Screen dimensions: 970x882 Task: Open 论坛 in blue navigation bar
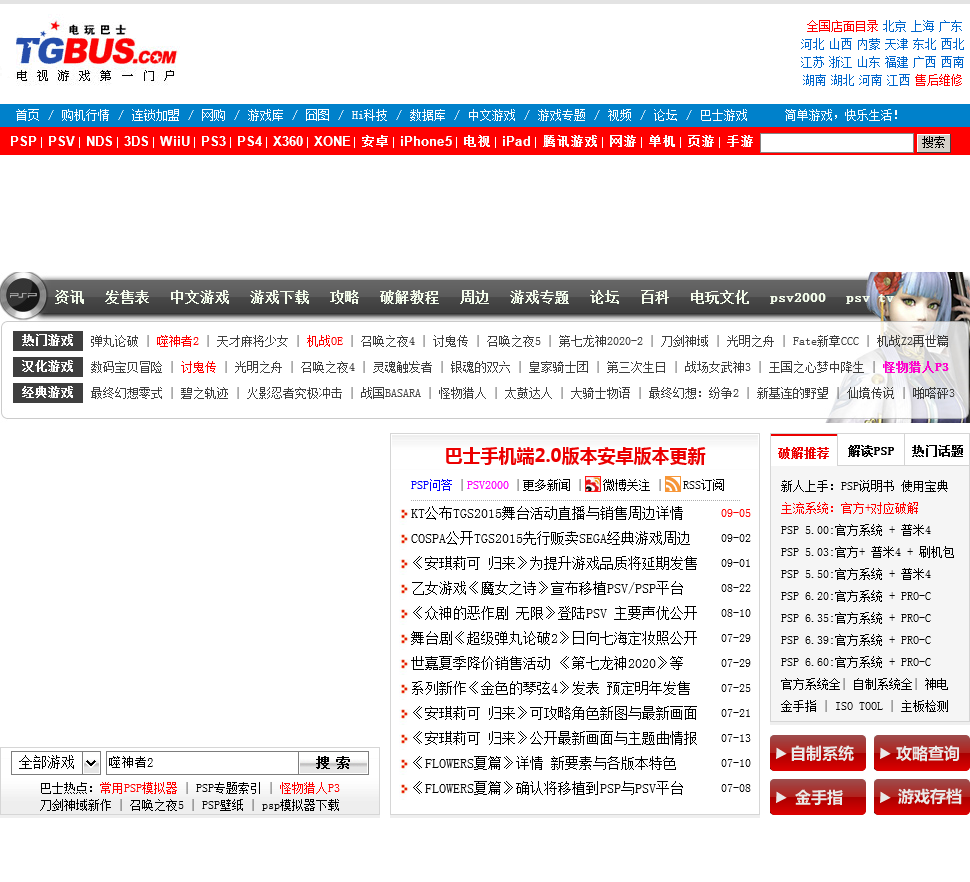tap(666, 115)
